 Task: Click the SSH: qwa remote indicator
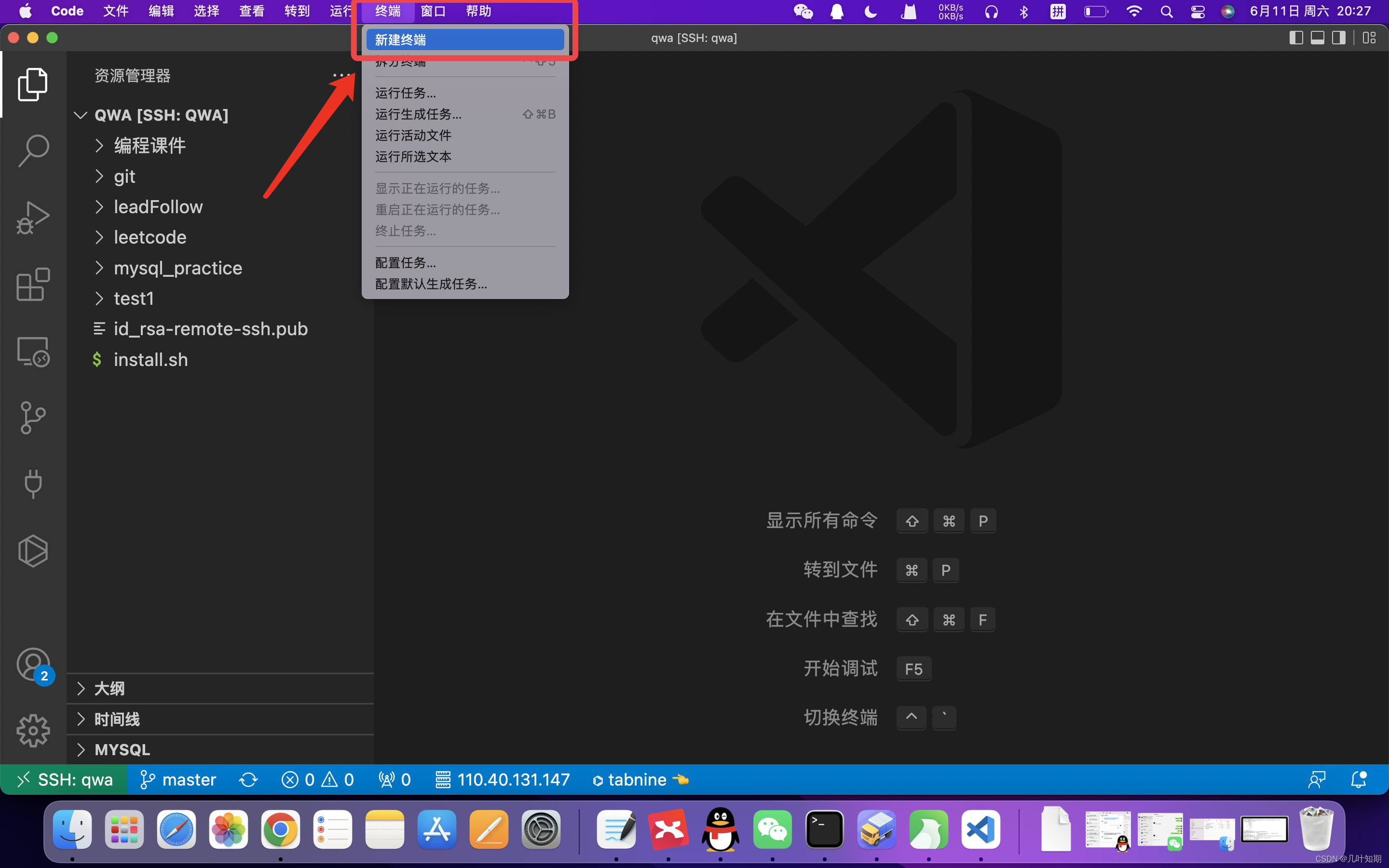tap(64, 780)
